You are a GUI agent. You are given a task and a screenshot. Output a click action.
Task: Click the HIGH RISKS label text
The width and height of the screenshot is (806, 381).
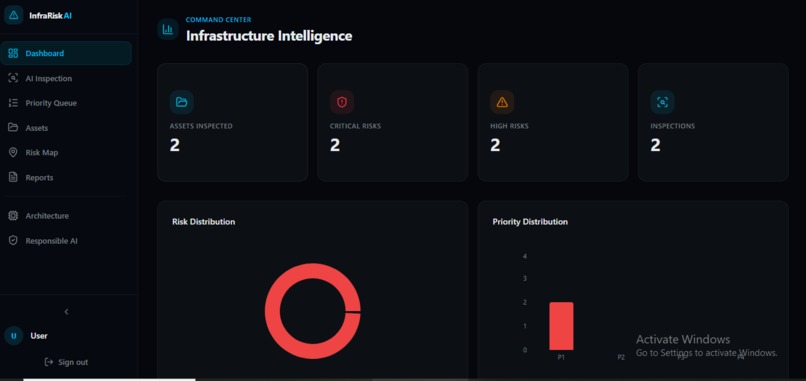coord(509,126)
